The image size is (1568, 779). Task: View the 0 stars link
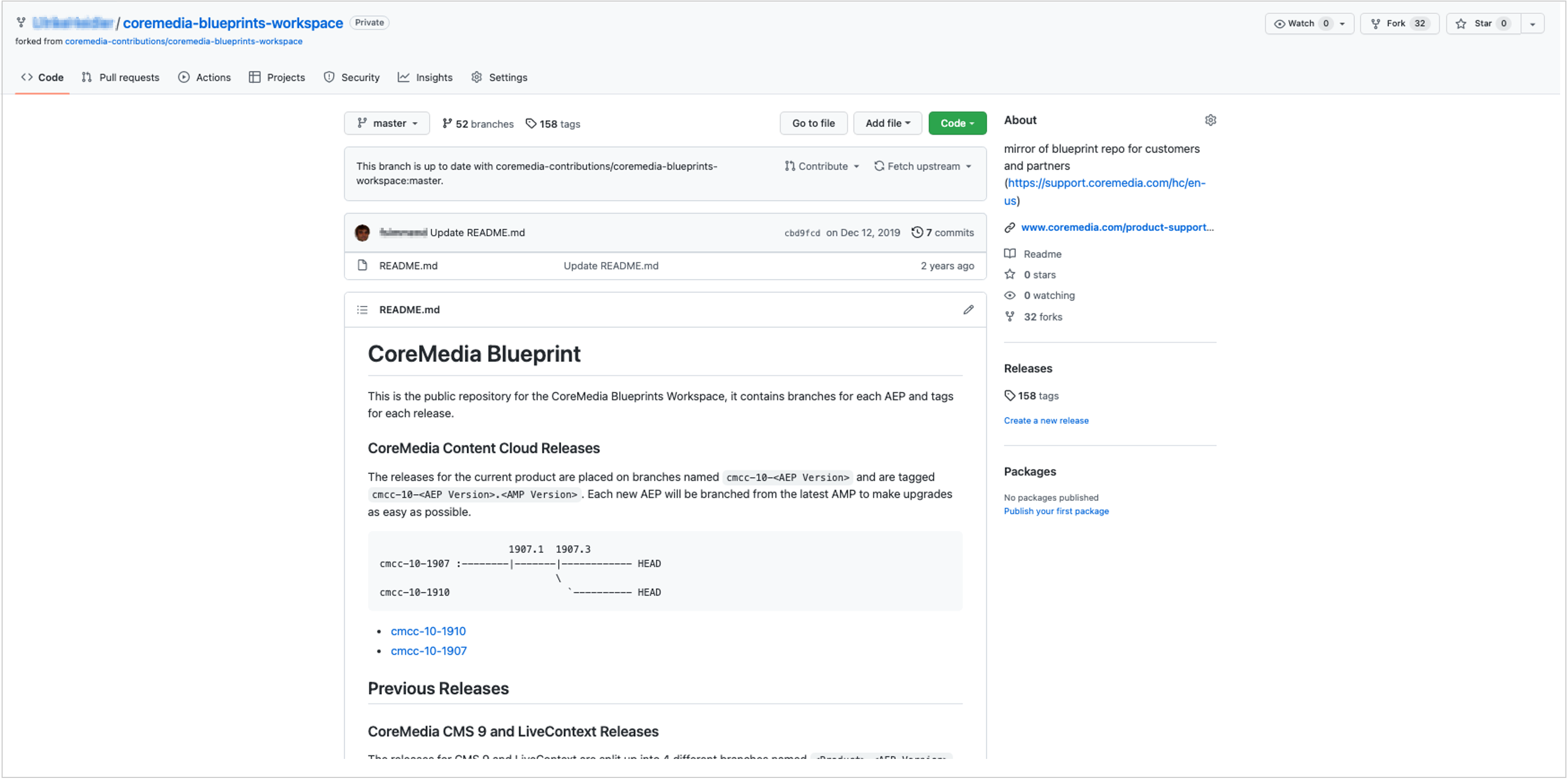1040,274
